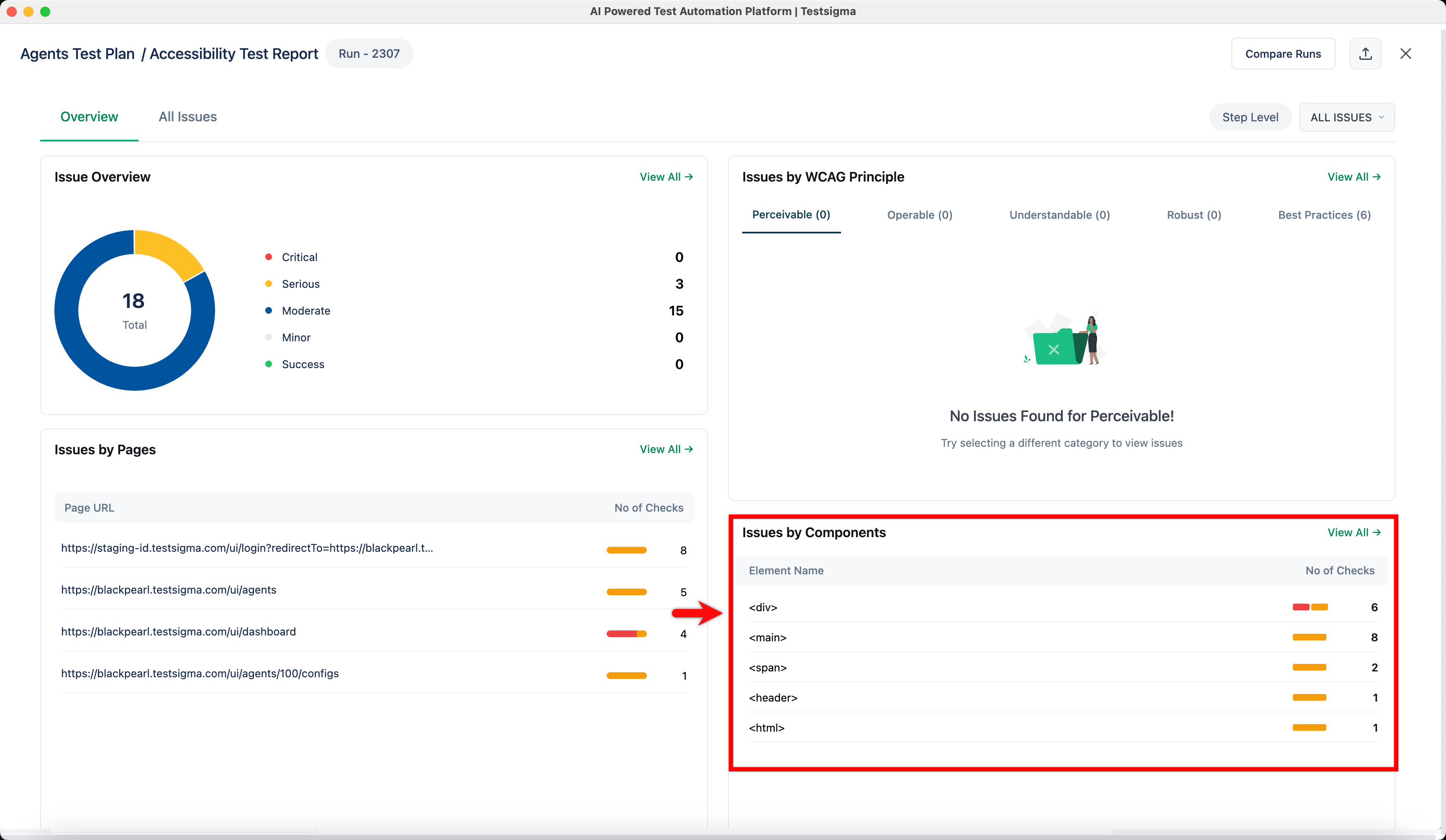
Task: Switch to the All Issues tab
Action: pyautogui.click(x=187, y=117)
